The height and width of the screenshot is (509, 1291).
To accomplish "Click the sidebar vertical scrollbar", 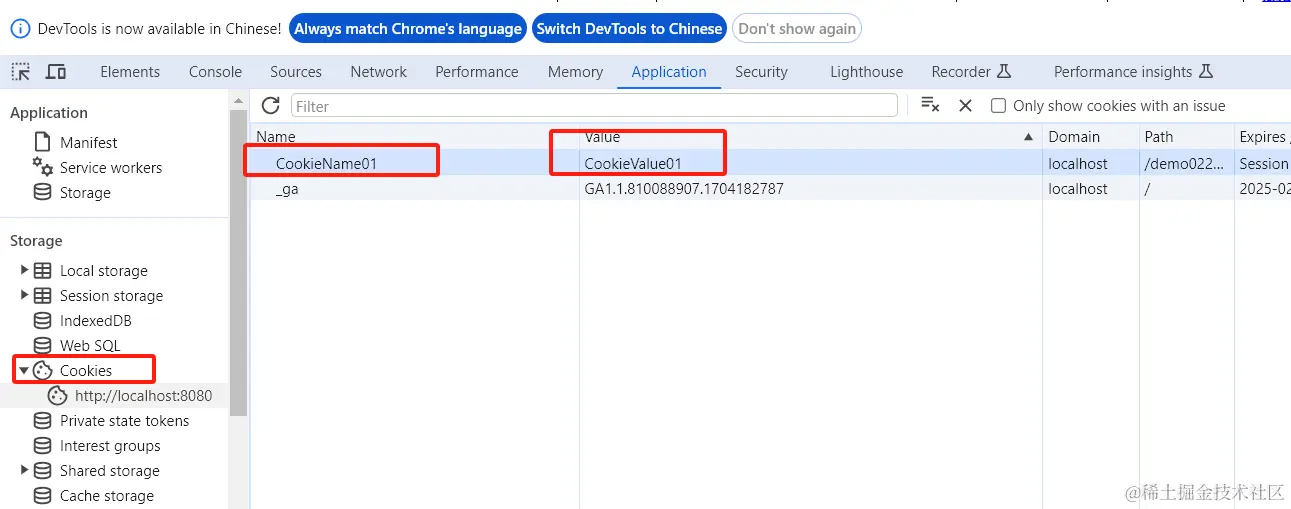I will (238, 262).
